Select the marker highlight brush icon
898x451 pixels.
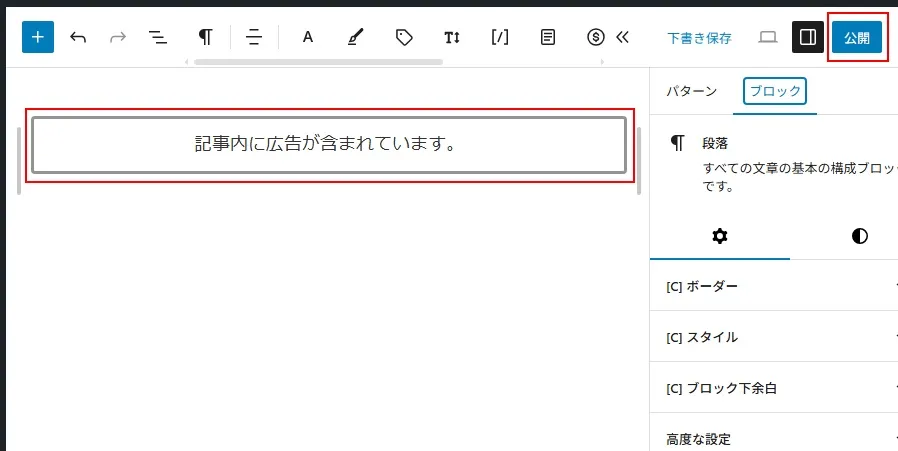coord(356,38)
